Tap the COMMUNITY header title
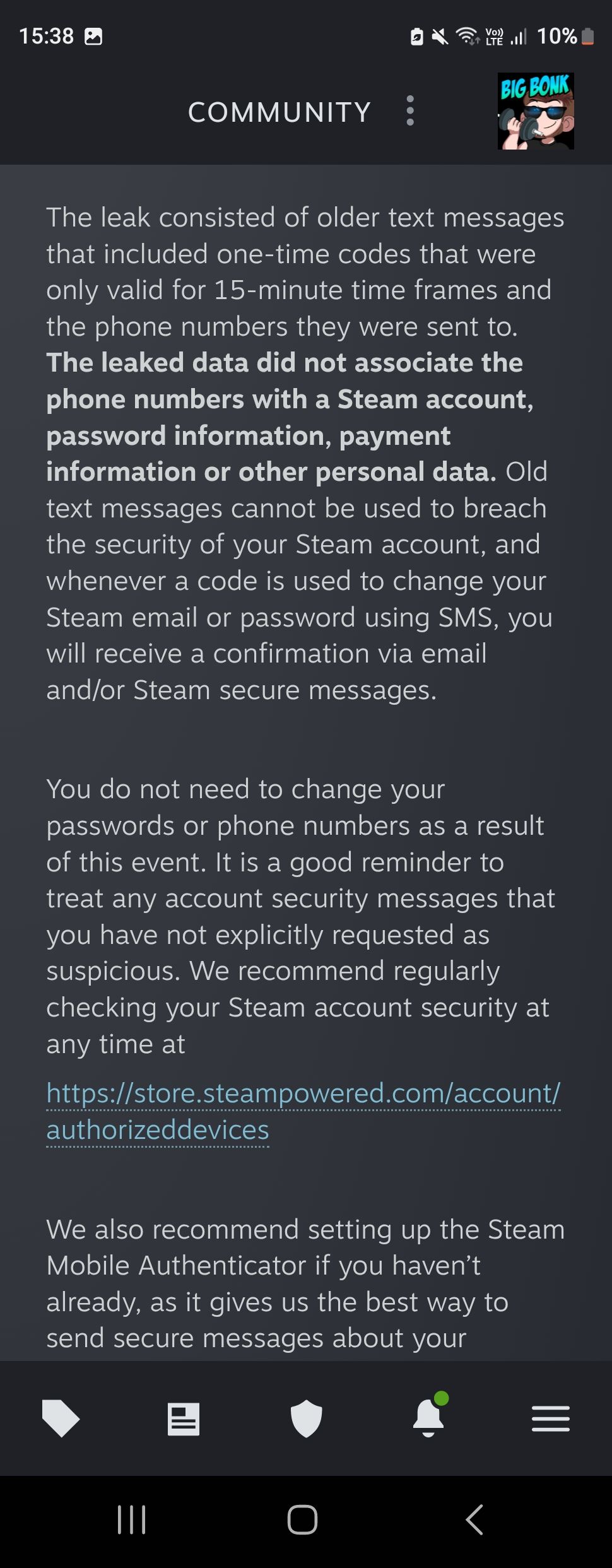The width and height of the screenshot is (612, 1568). 279,112
